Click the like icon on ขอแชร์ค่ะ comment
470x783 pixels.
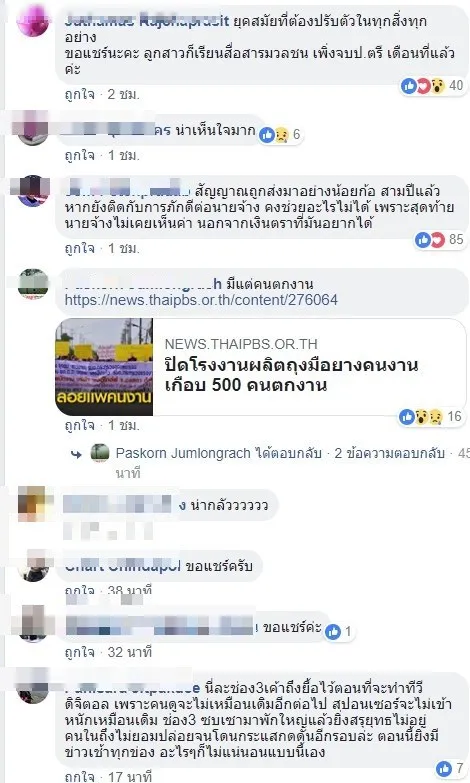(333, 632)
